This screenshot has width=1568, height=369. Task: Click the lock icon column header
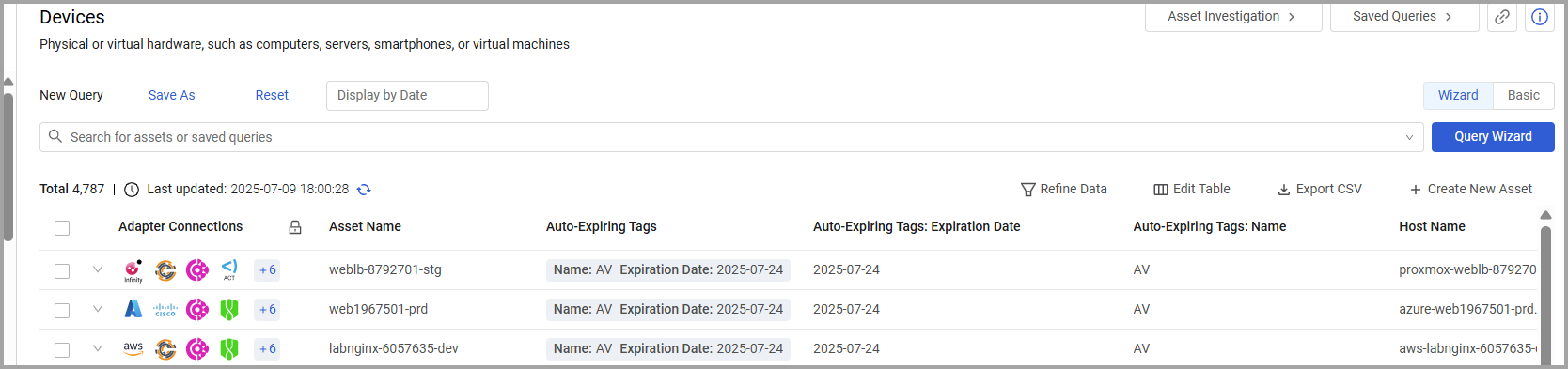[x=295, y=227]
